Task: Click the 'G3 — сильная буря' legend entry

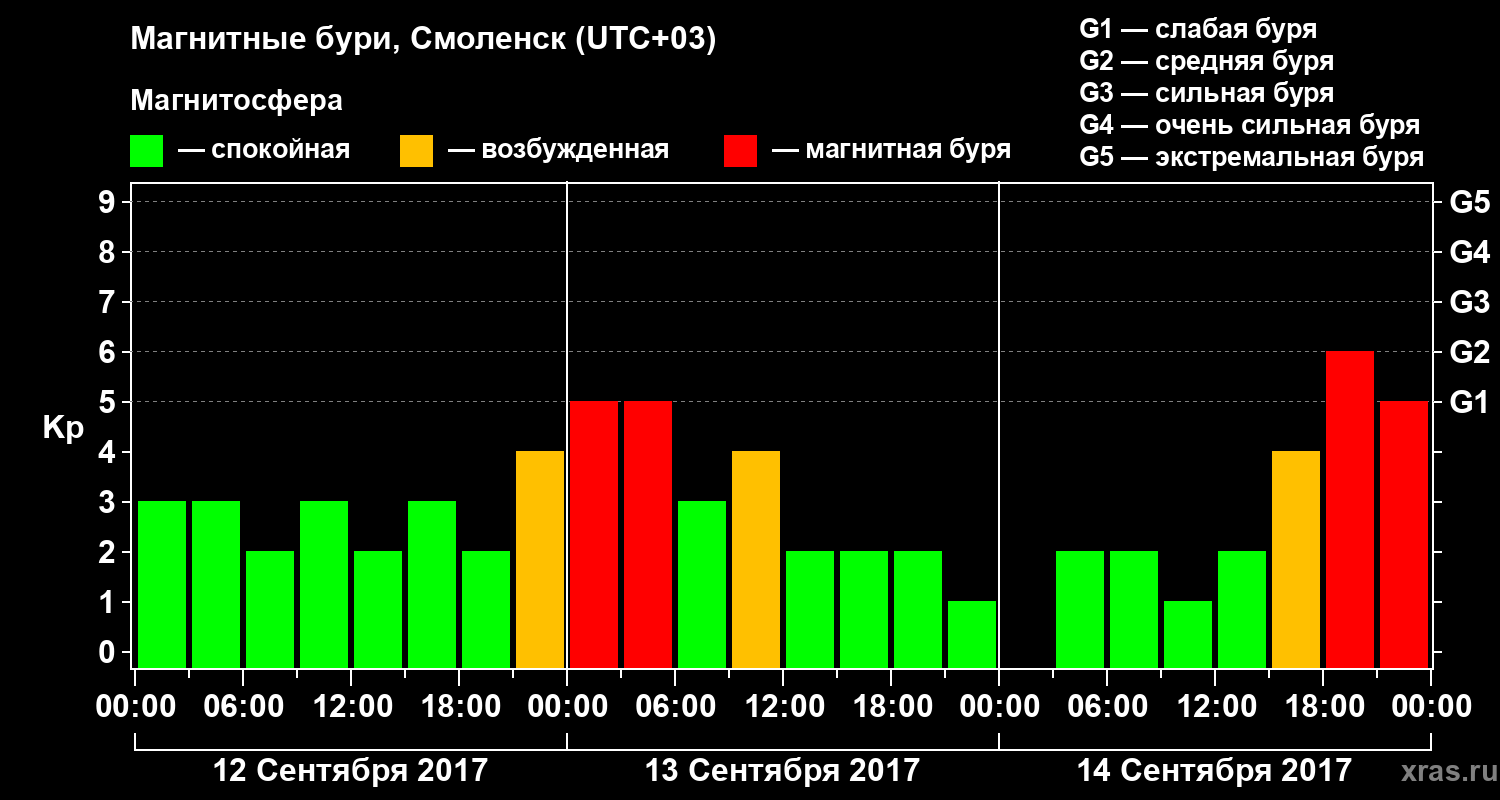Action: [x=1207, y=93]
